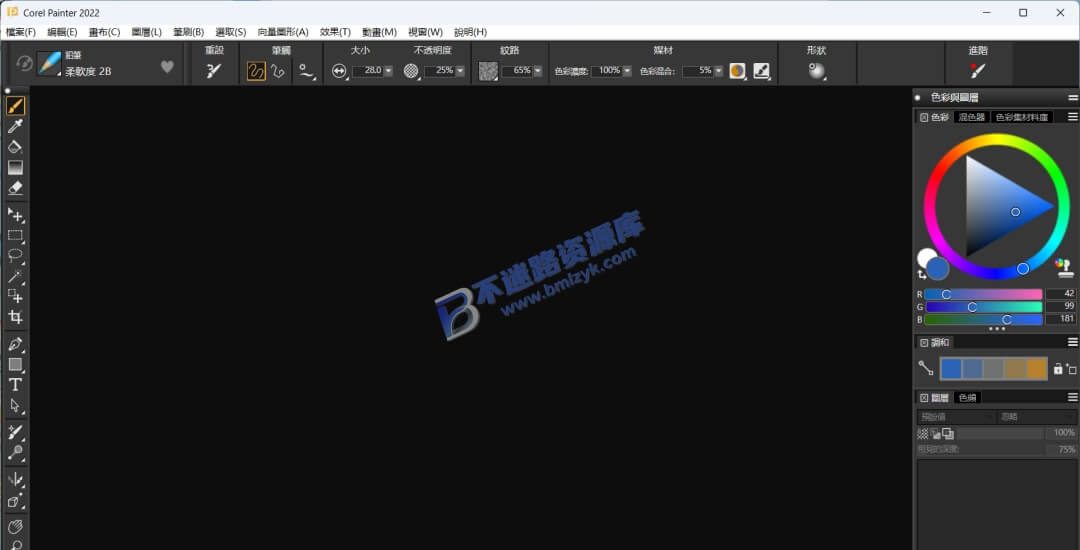Click the 重設 reset brush icon
The height and width of the screenshot is (550, 1080).
(214, 70)
